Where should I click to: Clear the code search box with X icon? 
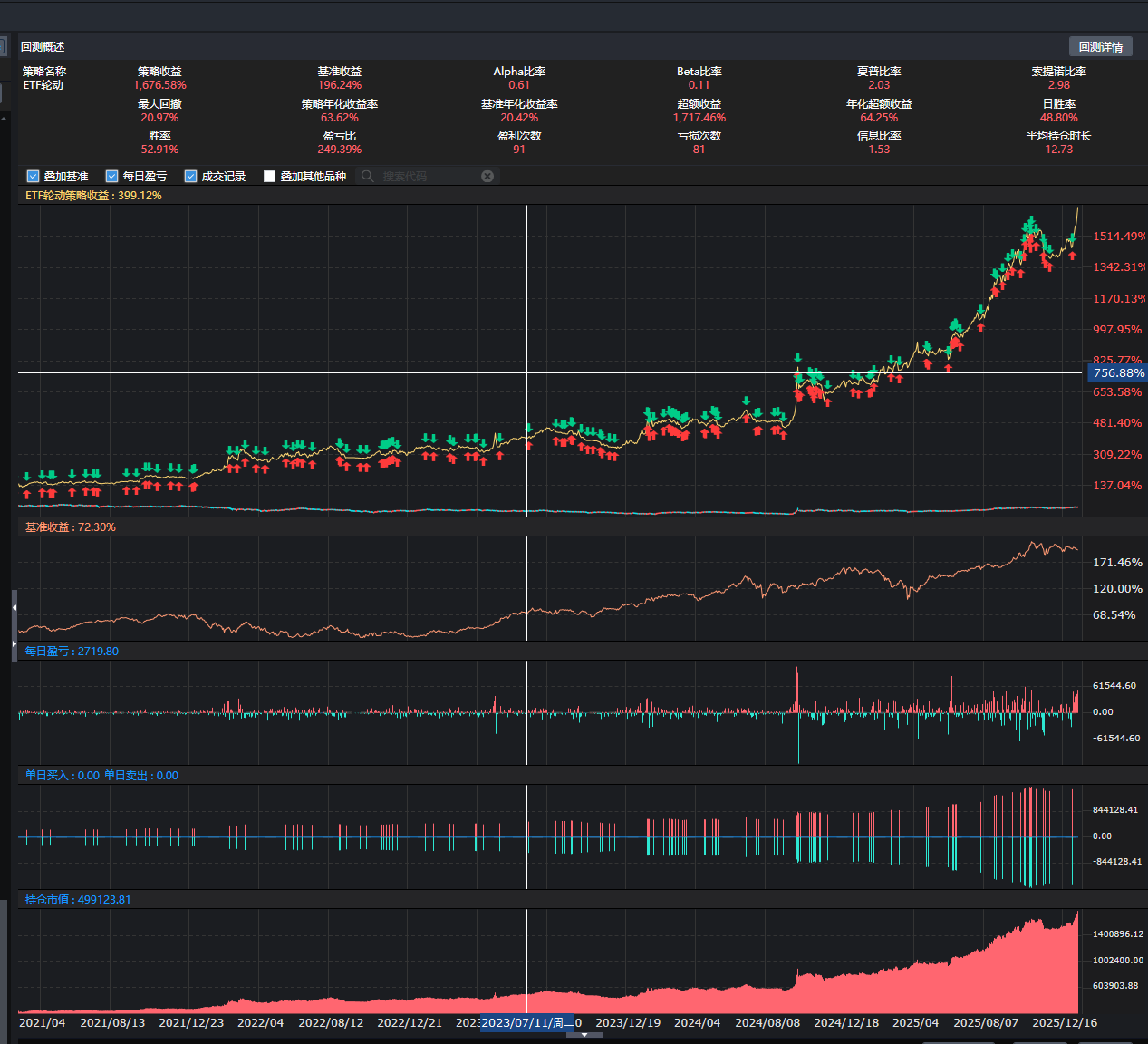tap(487, 176)
